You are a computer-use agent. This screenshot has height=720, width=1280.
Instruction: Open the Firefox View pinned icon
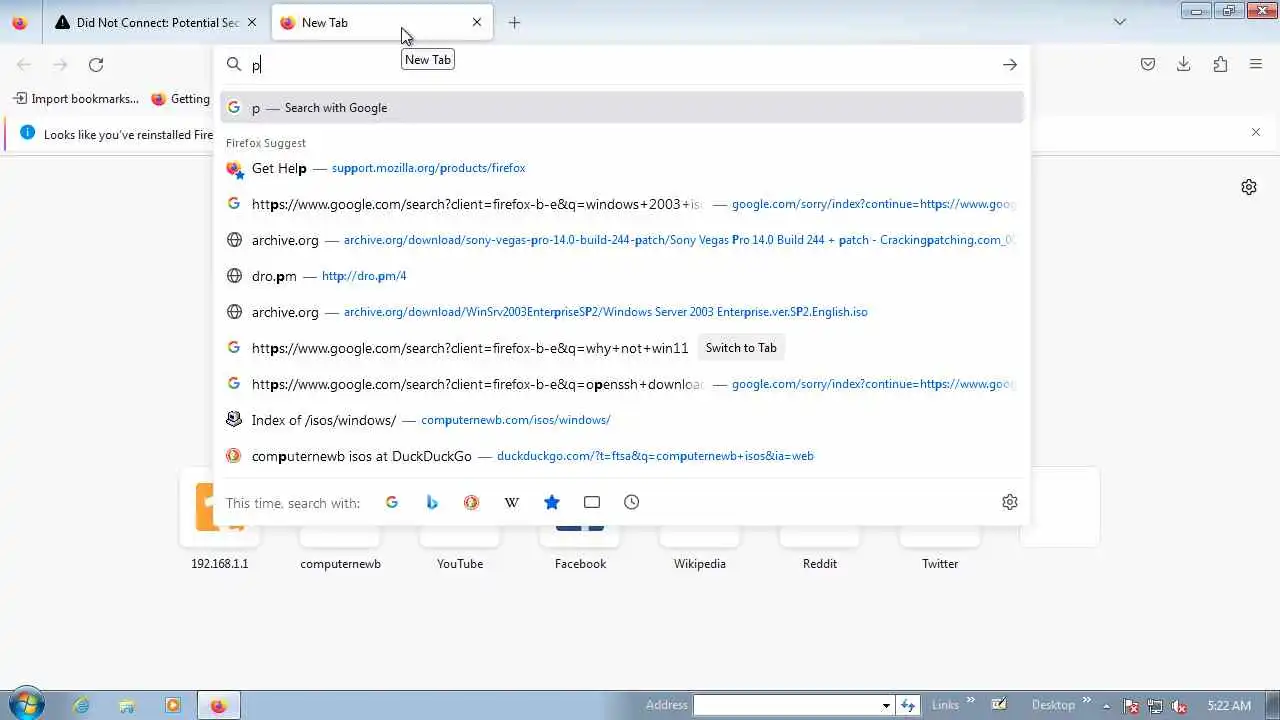tap(20, 22)
